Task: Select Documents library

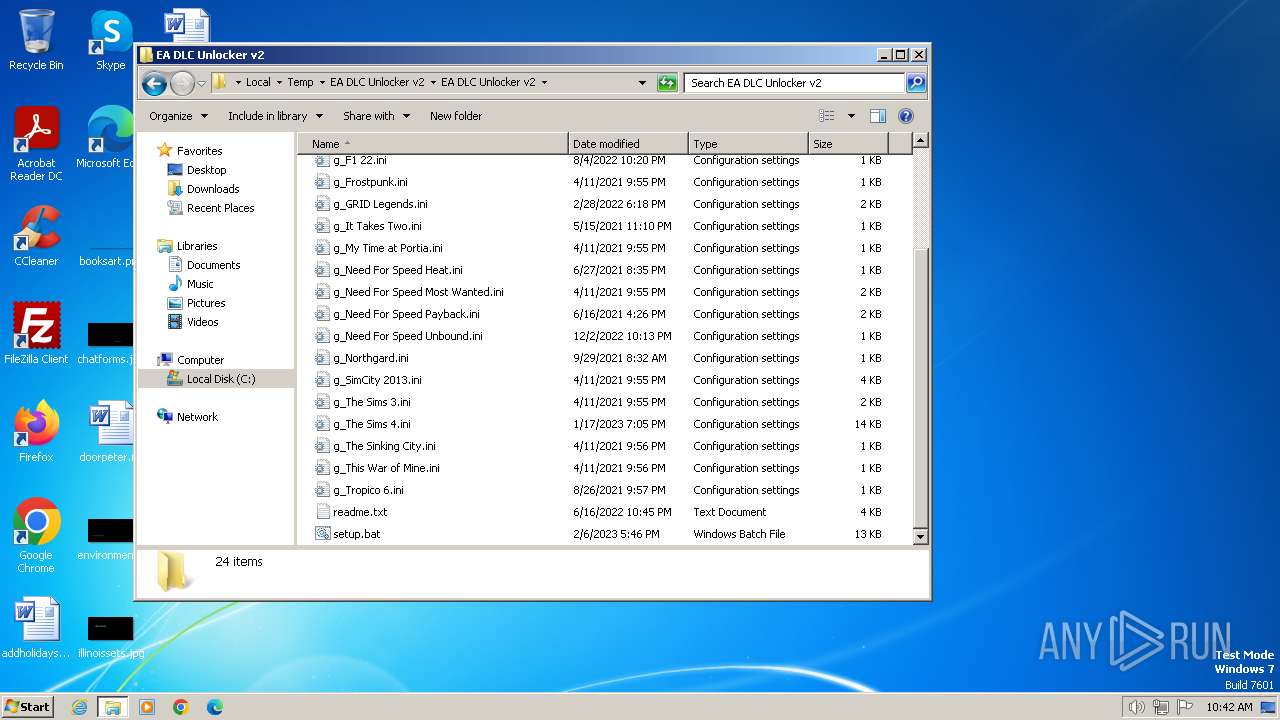Action: (213, 265)
